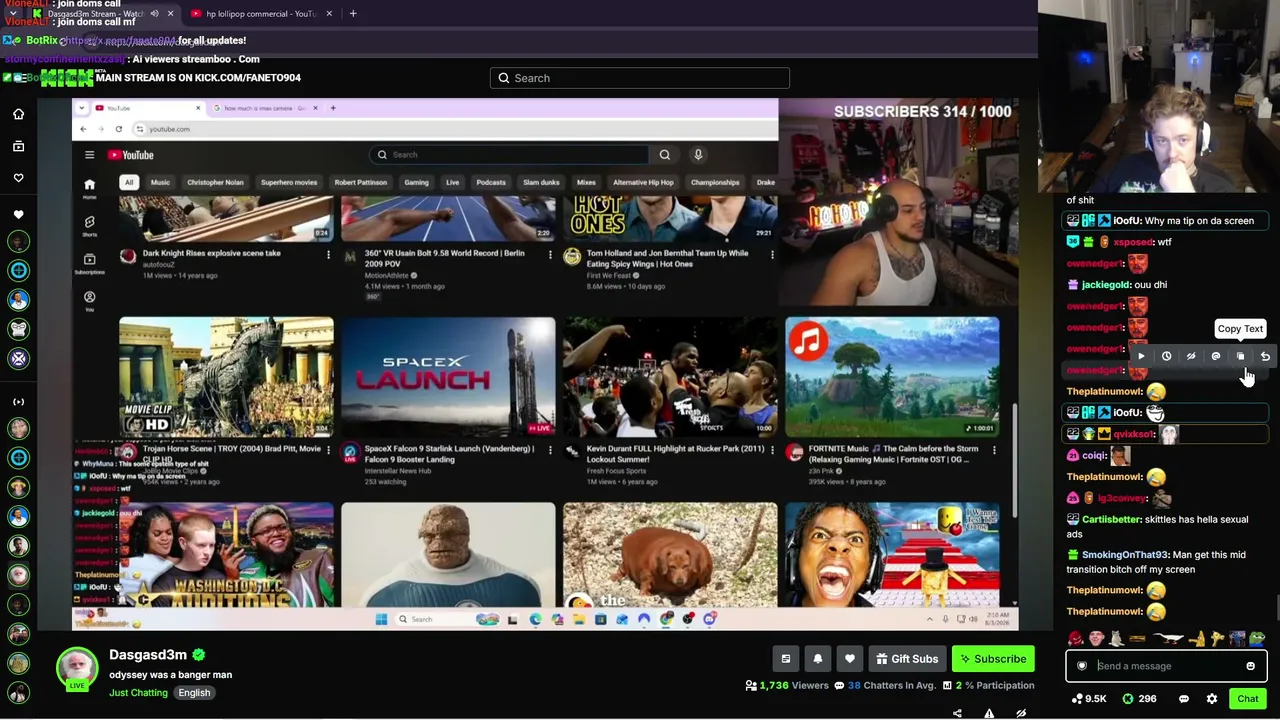This screenshot has width=1280, height=720.
Task: Open the Kevin Durant Rucker Park thumbnail
Action: point(670,377)
